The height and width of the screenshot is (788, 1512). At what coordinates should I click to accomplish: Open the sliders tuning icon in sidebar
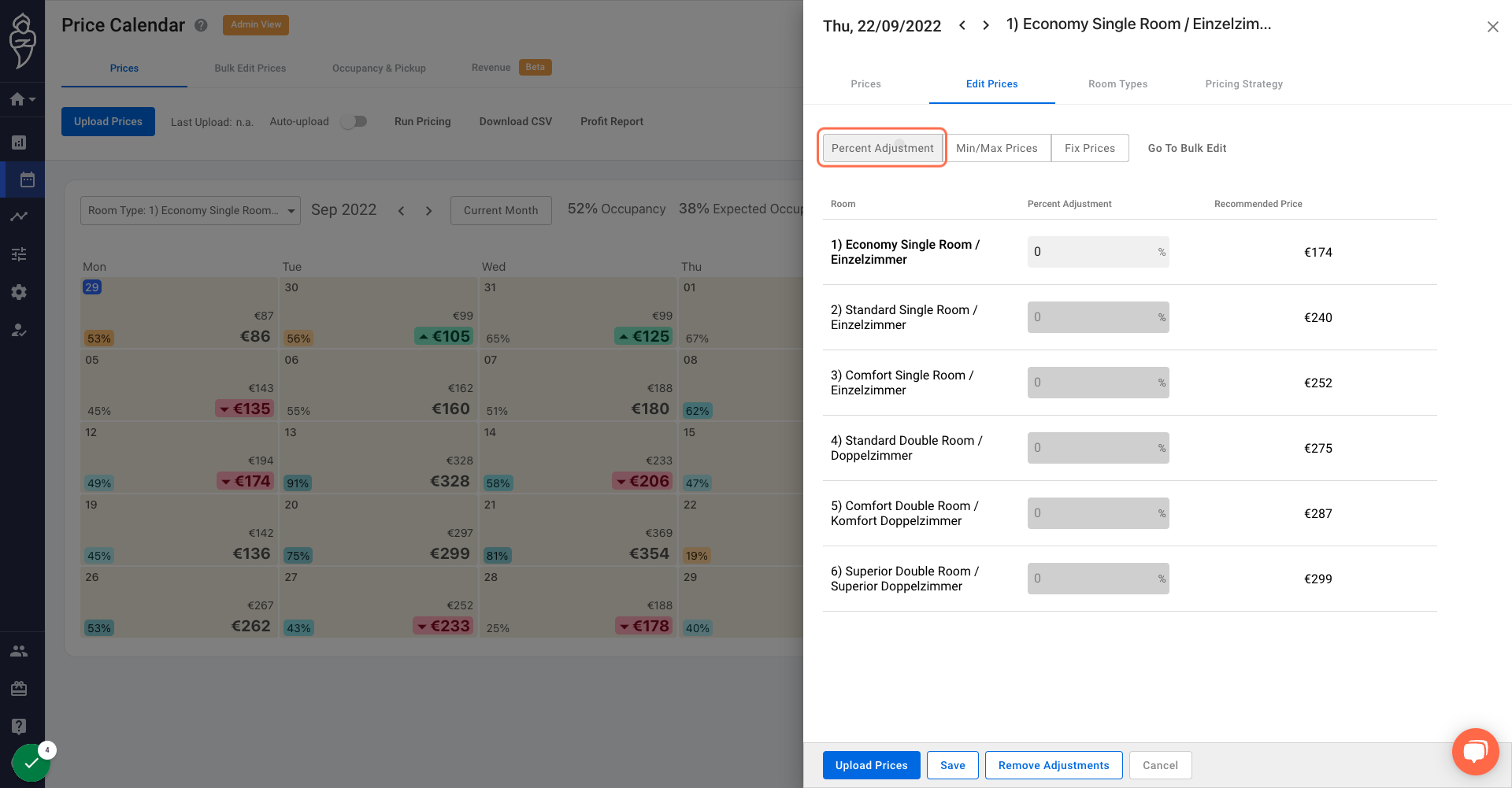(19, 254)
